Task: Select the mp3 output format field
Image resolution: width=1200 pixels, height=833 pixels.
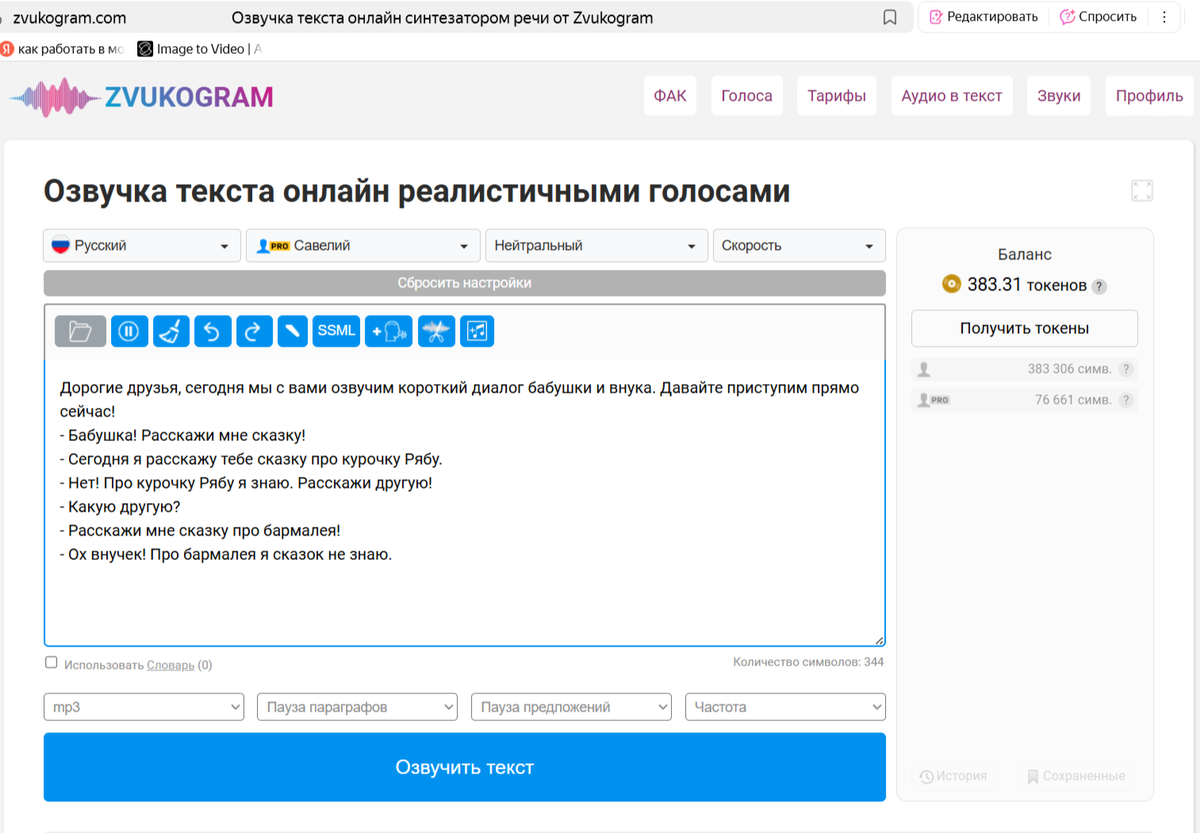Action: 143,706
